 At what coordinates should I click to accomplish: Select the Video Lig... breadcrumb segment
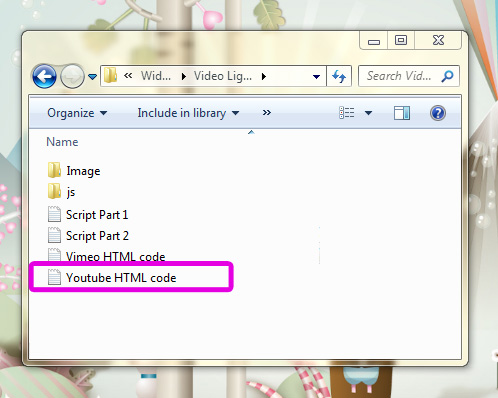(223, 76)
